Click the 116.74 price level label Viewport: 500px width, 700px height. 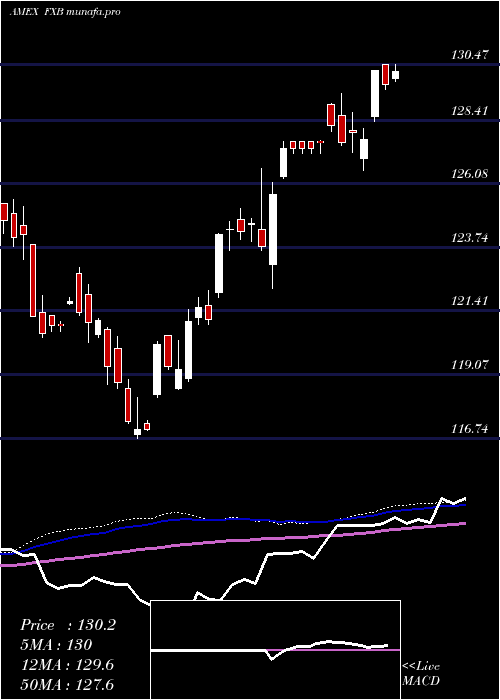[469, 429]
